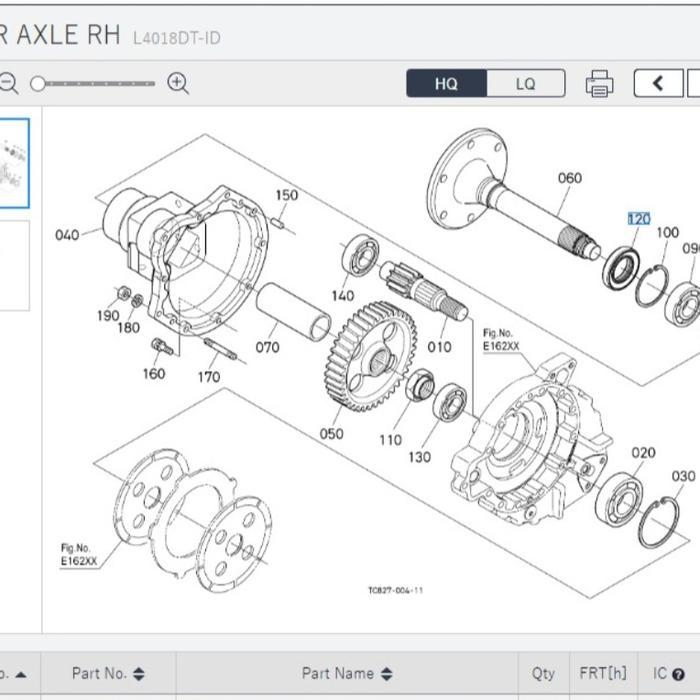Print the diagram with printer icon

[x=599, y=83]
